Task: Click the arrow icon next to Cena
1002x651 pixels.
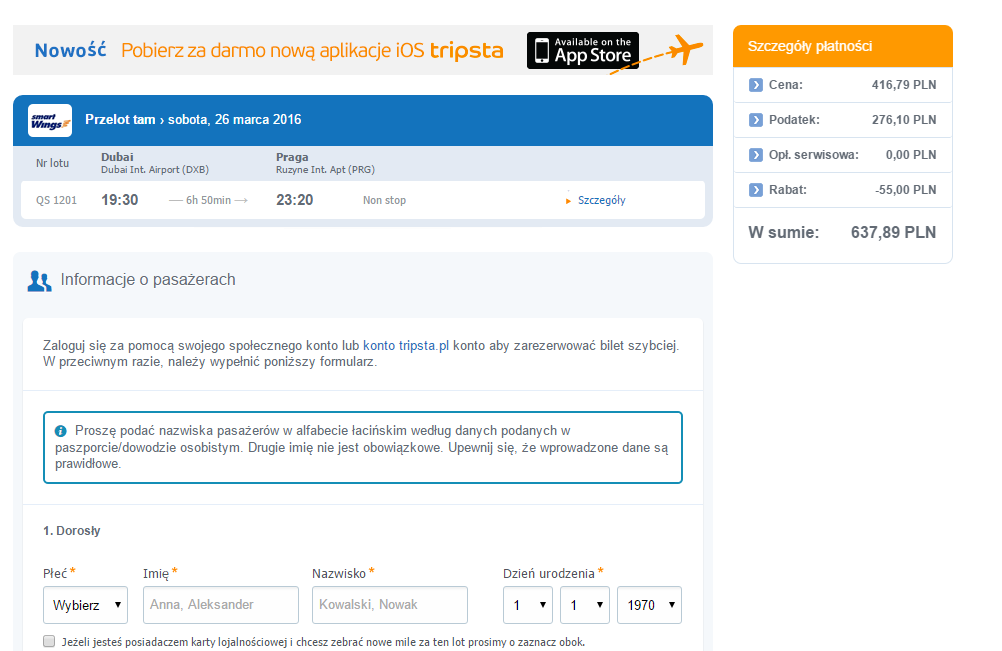Action: pos(755,85)
